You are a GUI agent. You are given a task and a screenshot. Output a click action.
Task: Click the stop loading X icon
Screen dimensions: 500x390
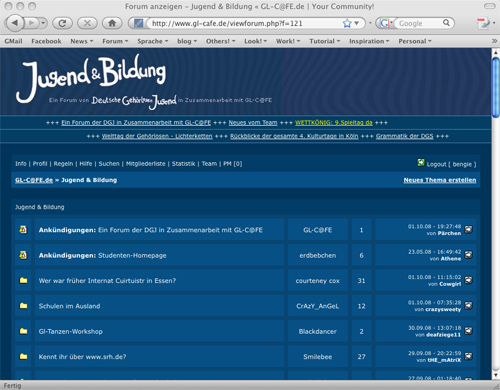coord(87,23)
